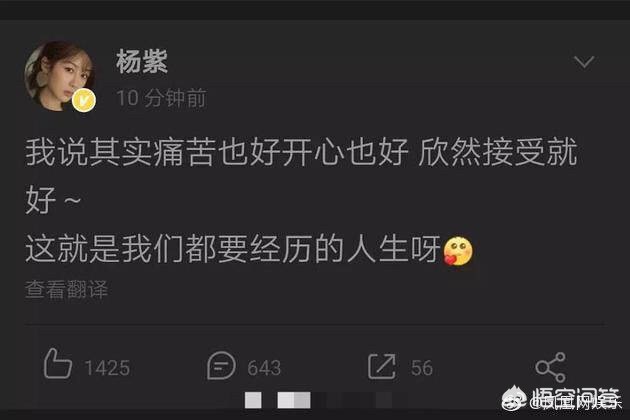Open the 杨紫 username link
The width and height of the screenshot is (630, 420).
click(x=142, y=61)
